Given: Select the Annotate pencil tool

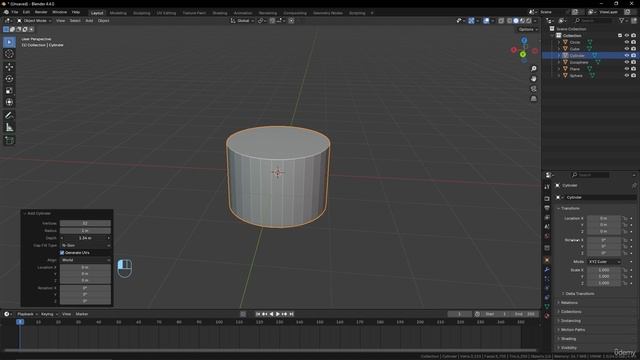Looking at the screenshot, I should tap(9, 116).
